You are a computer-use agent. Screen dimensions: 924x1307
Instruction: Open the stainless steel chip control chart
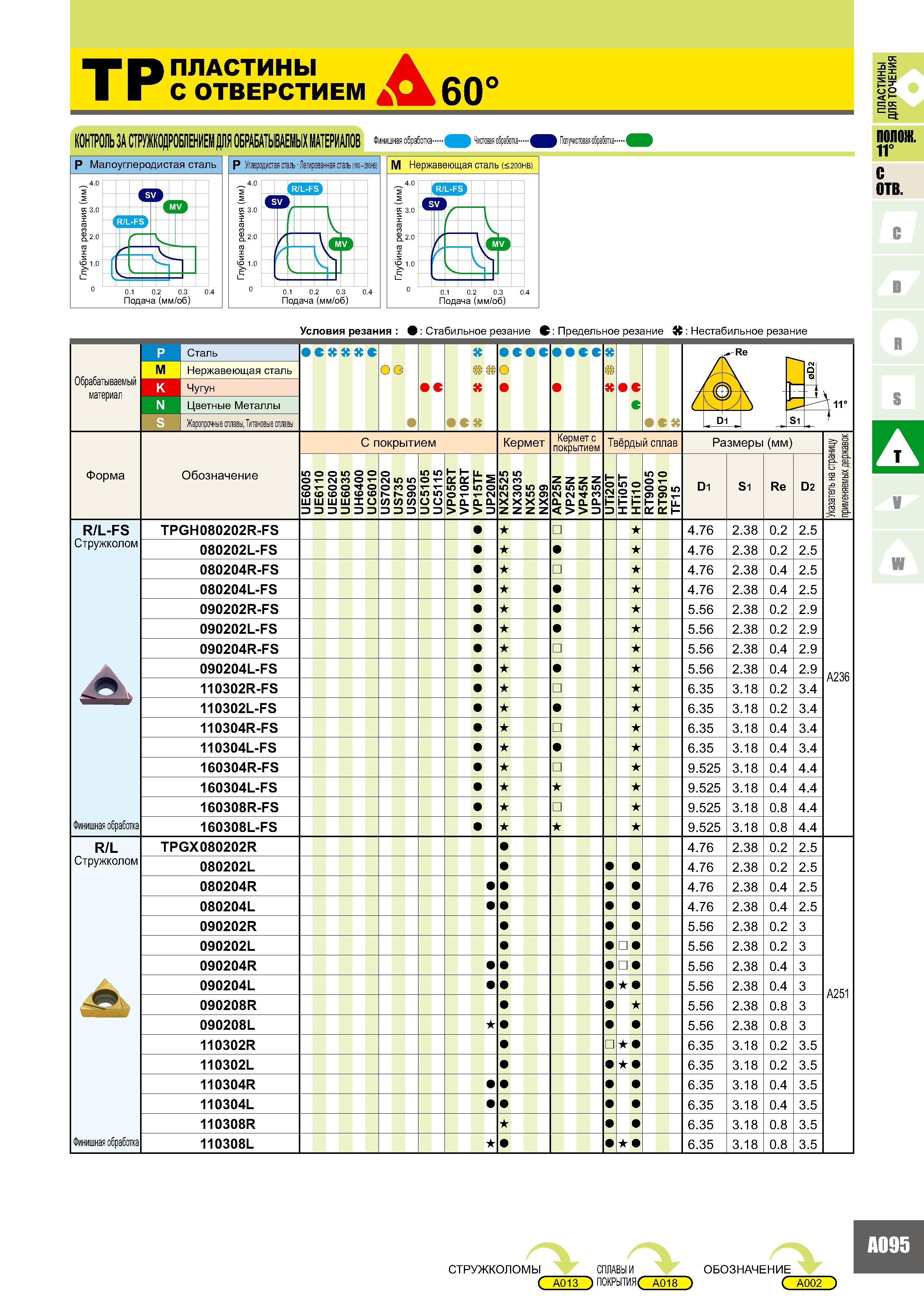click(463, 232)
